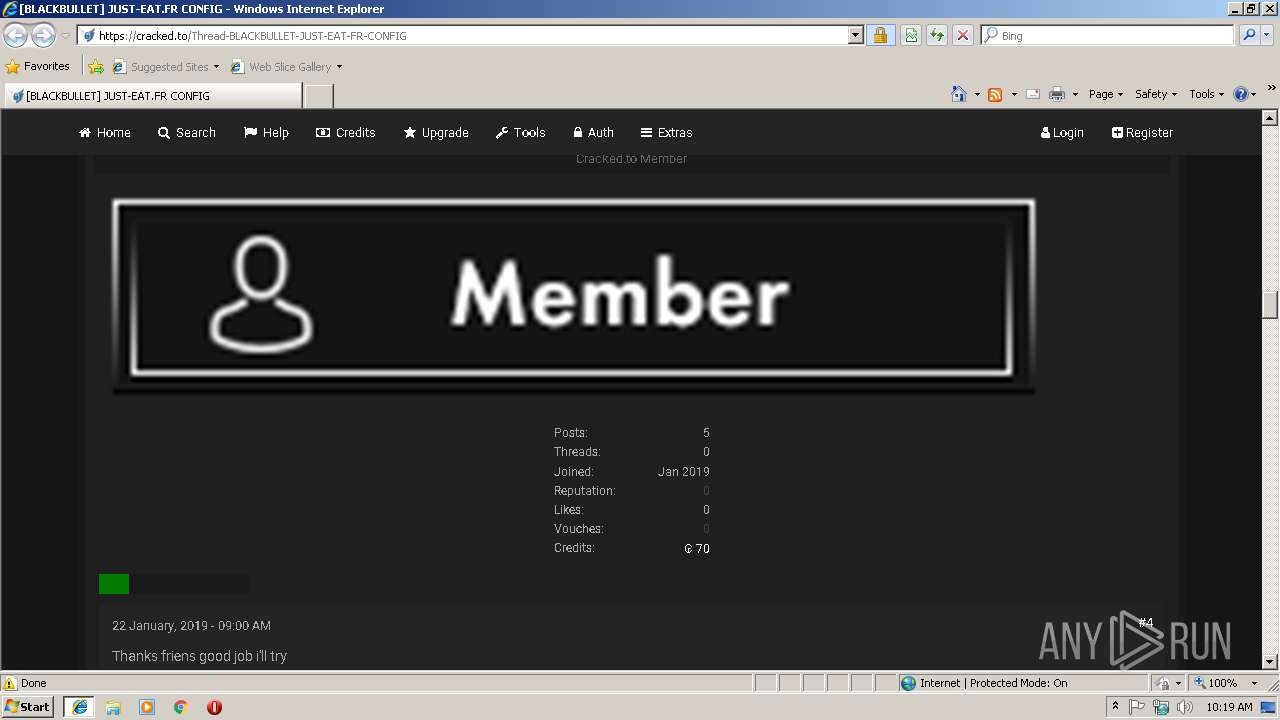Click the Member rank banner image
This screenshot has height=720, width=1280.
[574, 295]
